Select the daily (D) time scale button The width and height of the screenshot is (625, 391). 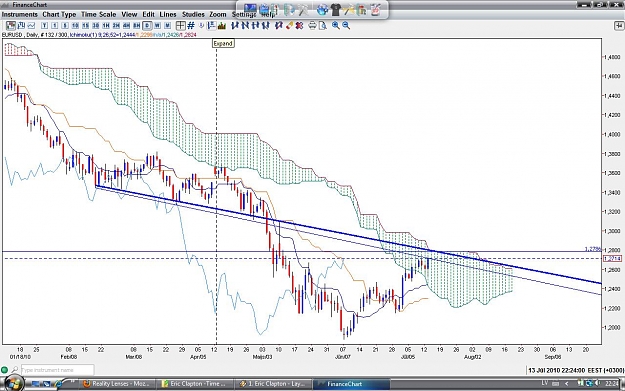[x=147, y=26]
